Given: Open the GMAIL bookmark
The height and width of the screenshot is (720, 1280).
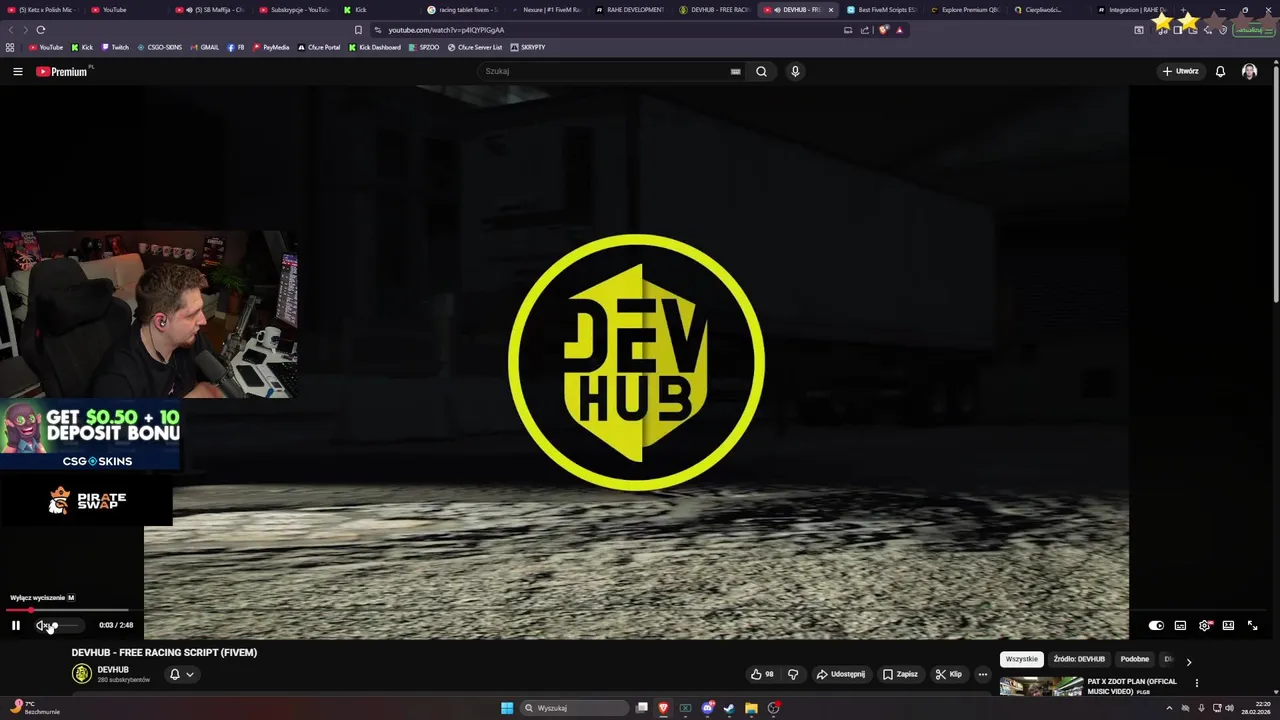Looking at the screenshot, I should [x=204, y=47].
